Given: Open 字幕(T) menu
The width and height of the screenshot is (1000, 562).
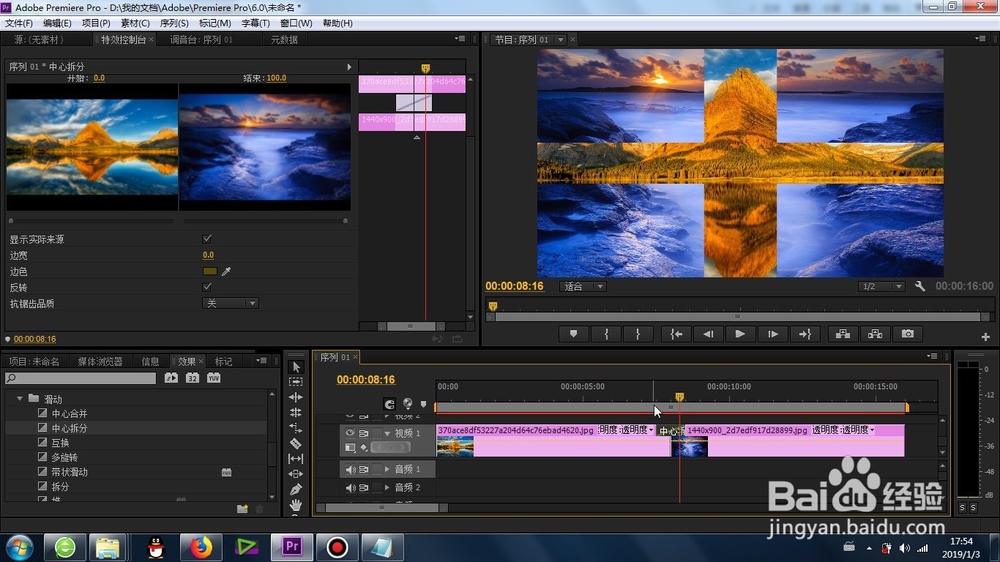Looking at the screenshot, I should pos(255,23).
